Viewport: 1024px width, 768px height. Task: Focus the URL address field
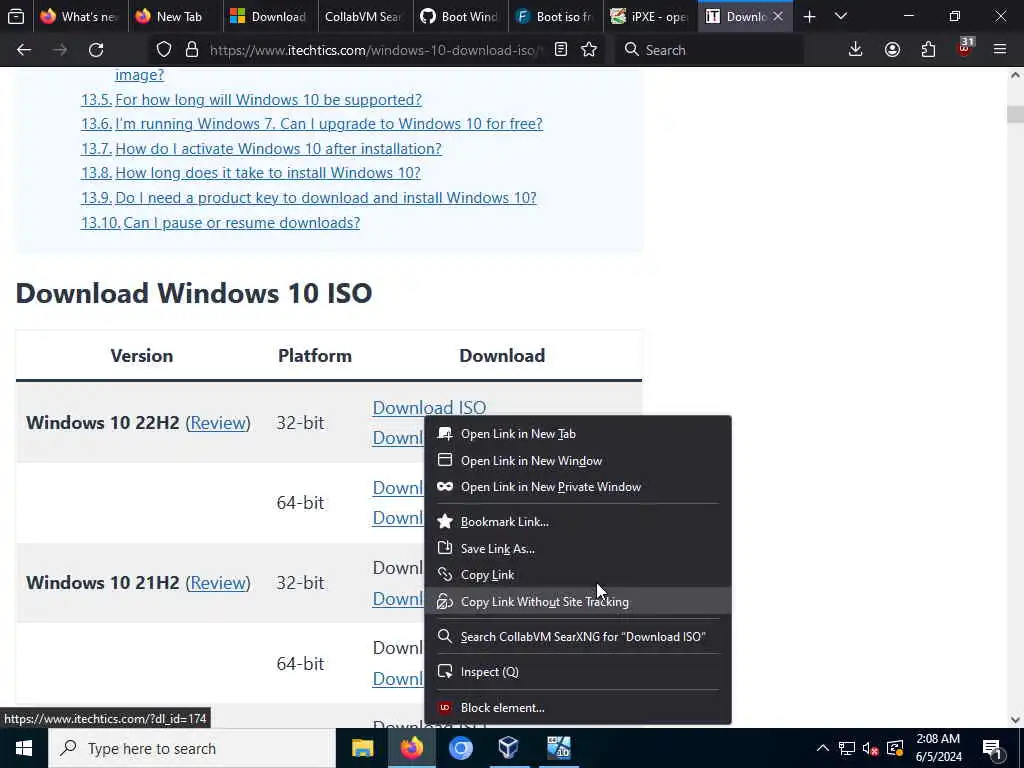(x=376, y=50)
